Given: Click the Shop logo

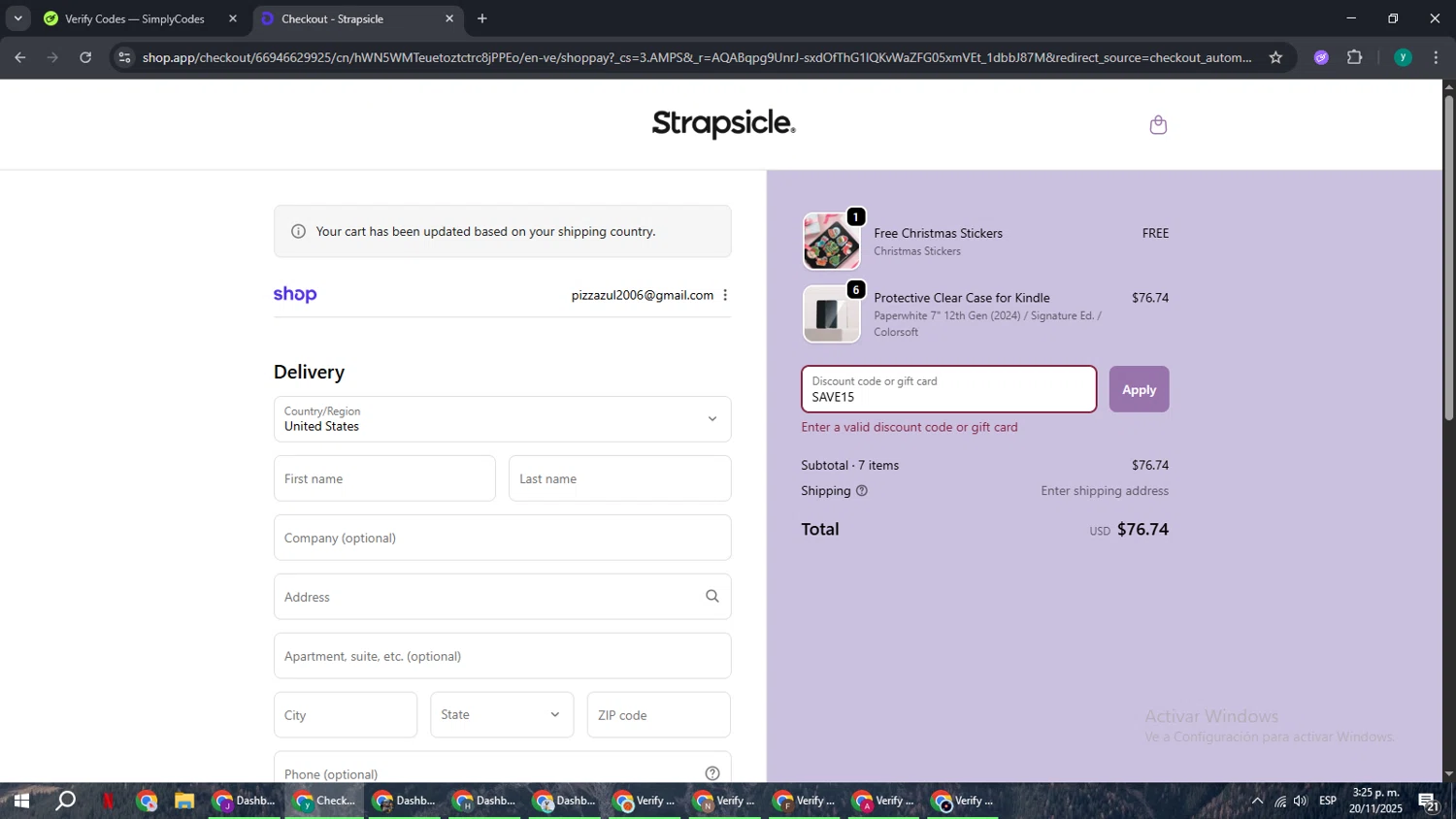Looking at the screenshot, I should [295, 294].
